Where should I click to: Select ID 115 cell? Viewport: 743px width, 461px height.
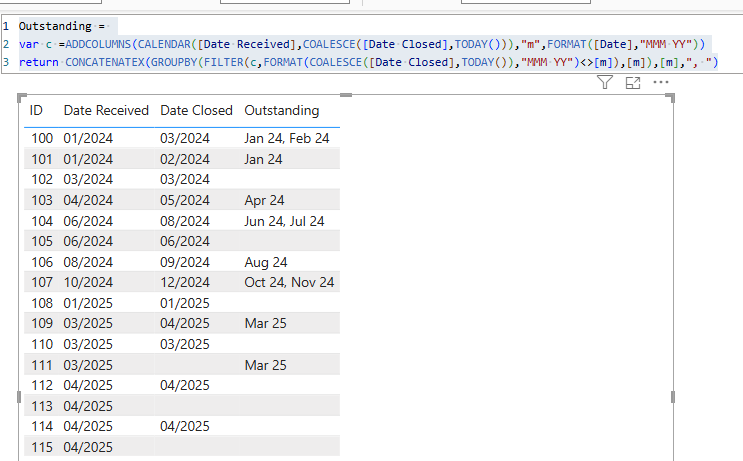click(x=42, y=447)
